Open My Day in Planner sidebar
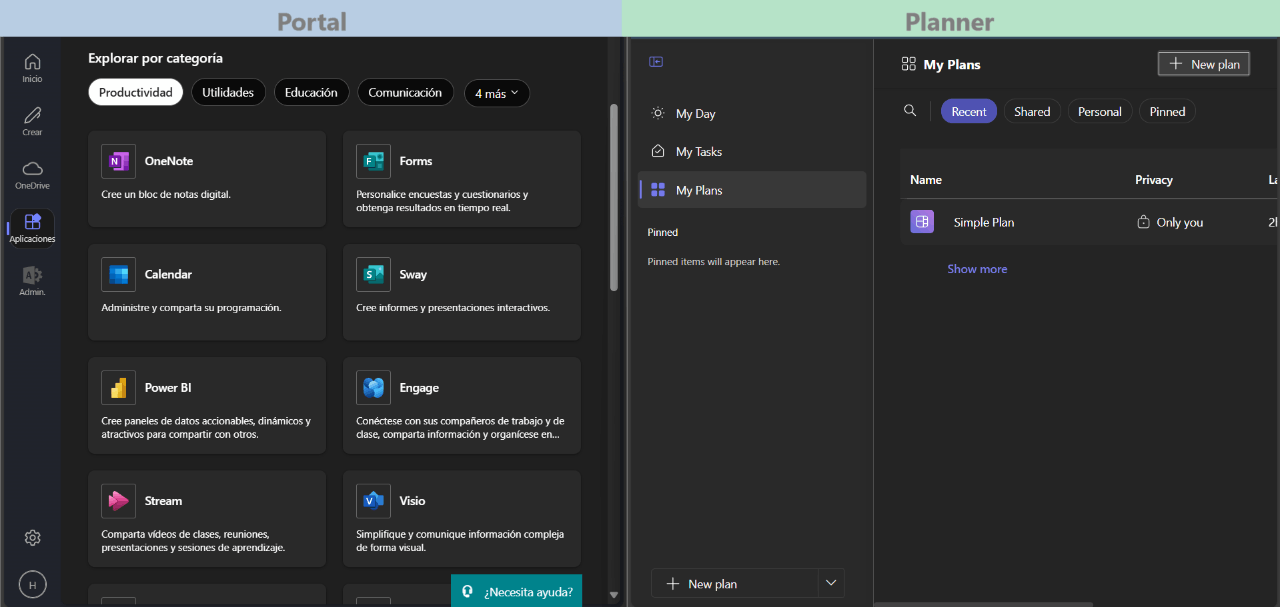 tap(752, 114)
